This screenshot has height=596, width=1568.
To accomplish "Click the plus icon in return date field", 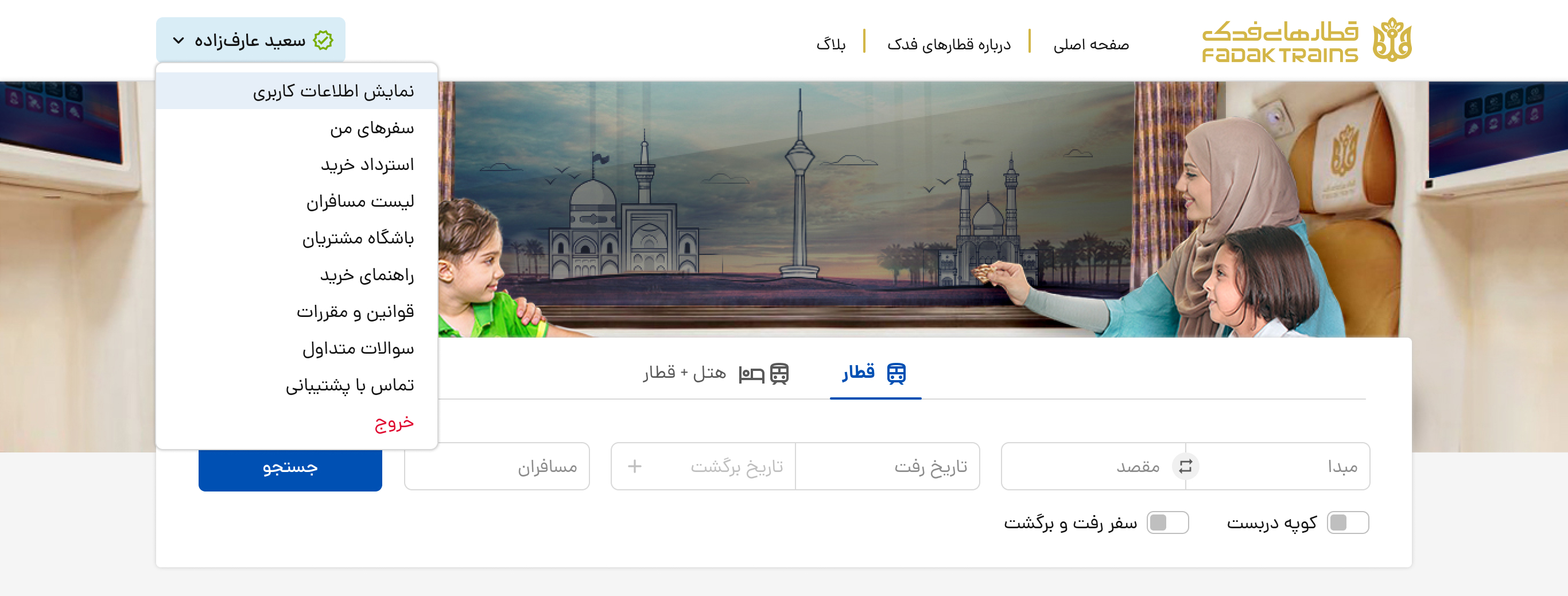I will (634, 466).
